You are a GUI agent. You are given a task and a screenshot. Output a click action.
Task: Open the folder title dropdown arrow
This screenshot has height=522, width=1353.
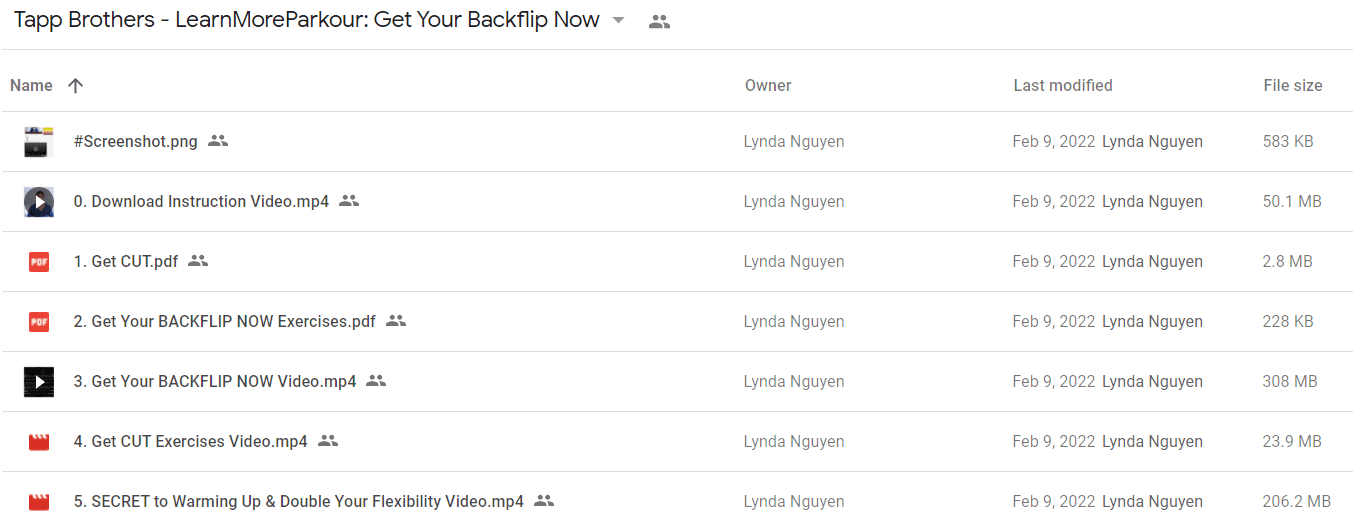(x=618, y=21)
